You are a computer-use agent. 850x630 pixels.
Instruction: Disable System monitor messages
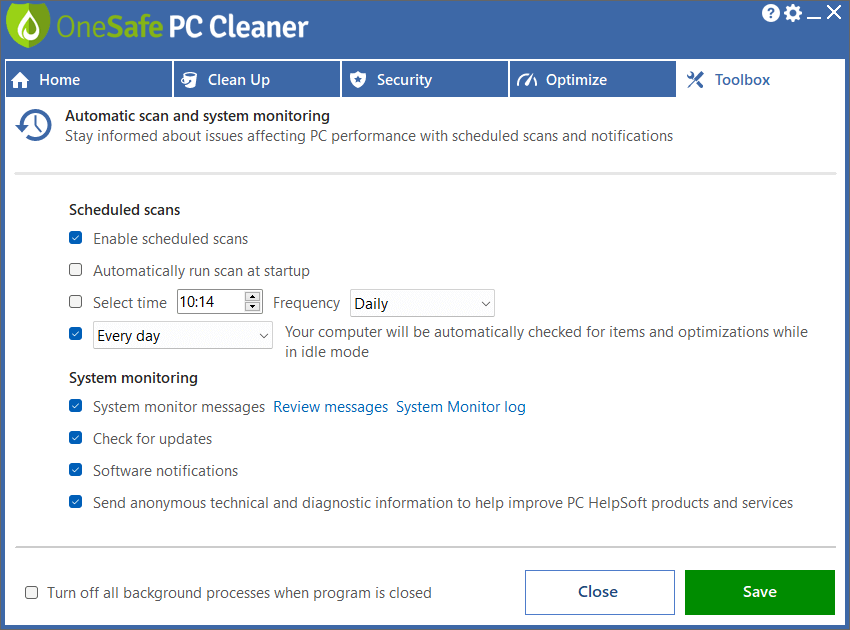click(76, 406)
